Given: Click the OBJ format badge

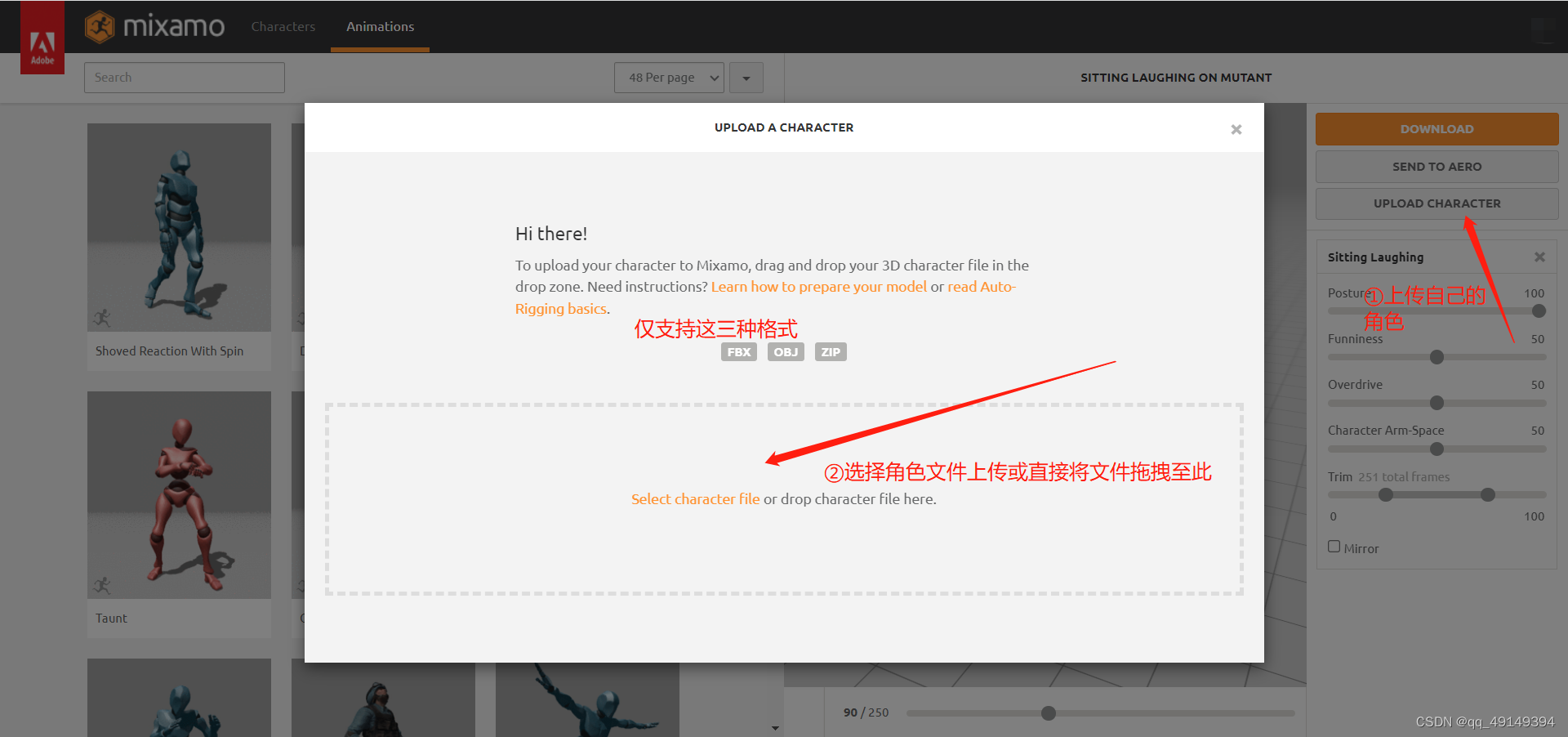Looking at the screenshot, I should 786,352.
